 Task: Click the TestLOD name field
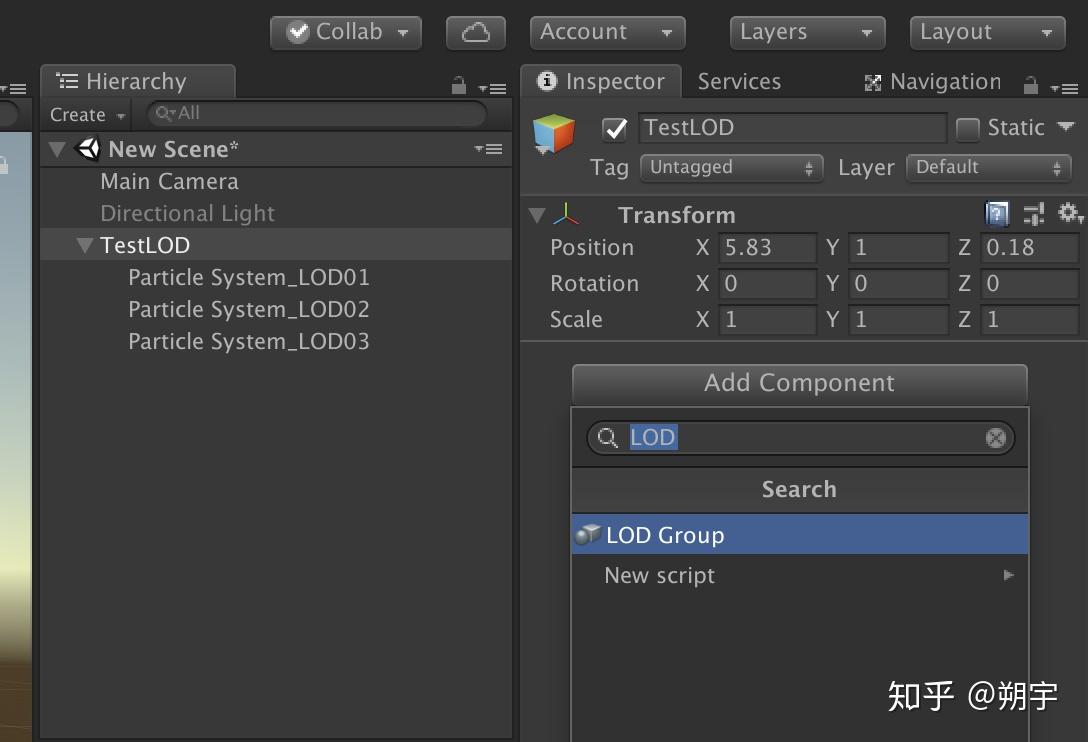(792, 128)
